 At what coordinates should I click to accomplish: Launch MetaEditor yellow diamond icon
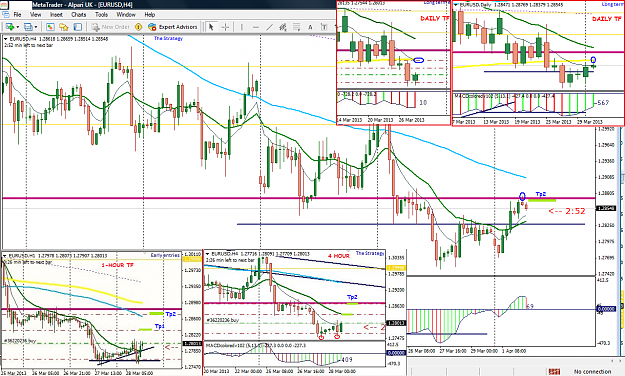[x=138, y=27]
